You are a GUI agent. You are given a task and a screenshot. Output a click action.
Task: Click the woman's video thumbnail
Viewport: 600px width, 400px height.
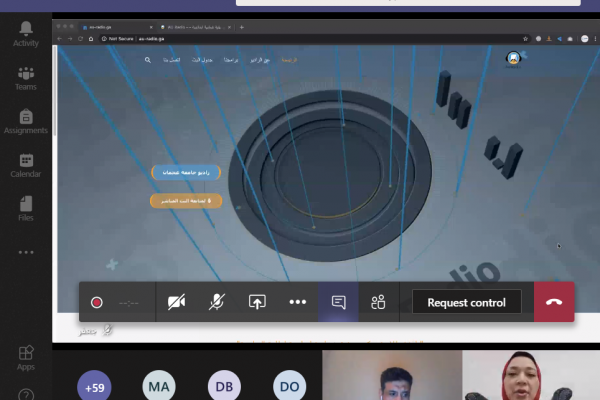530,376
